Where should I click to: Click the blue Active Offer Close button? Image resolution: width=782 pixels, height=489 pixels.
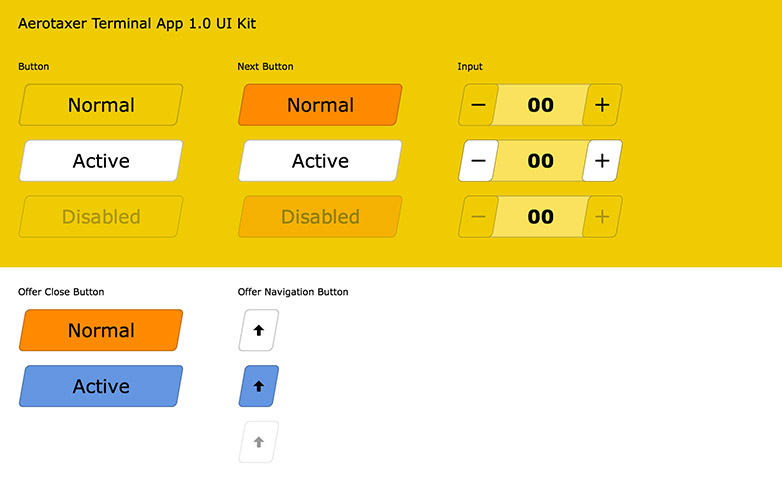point(101,386)
